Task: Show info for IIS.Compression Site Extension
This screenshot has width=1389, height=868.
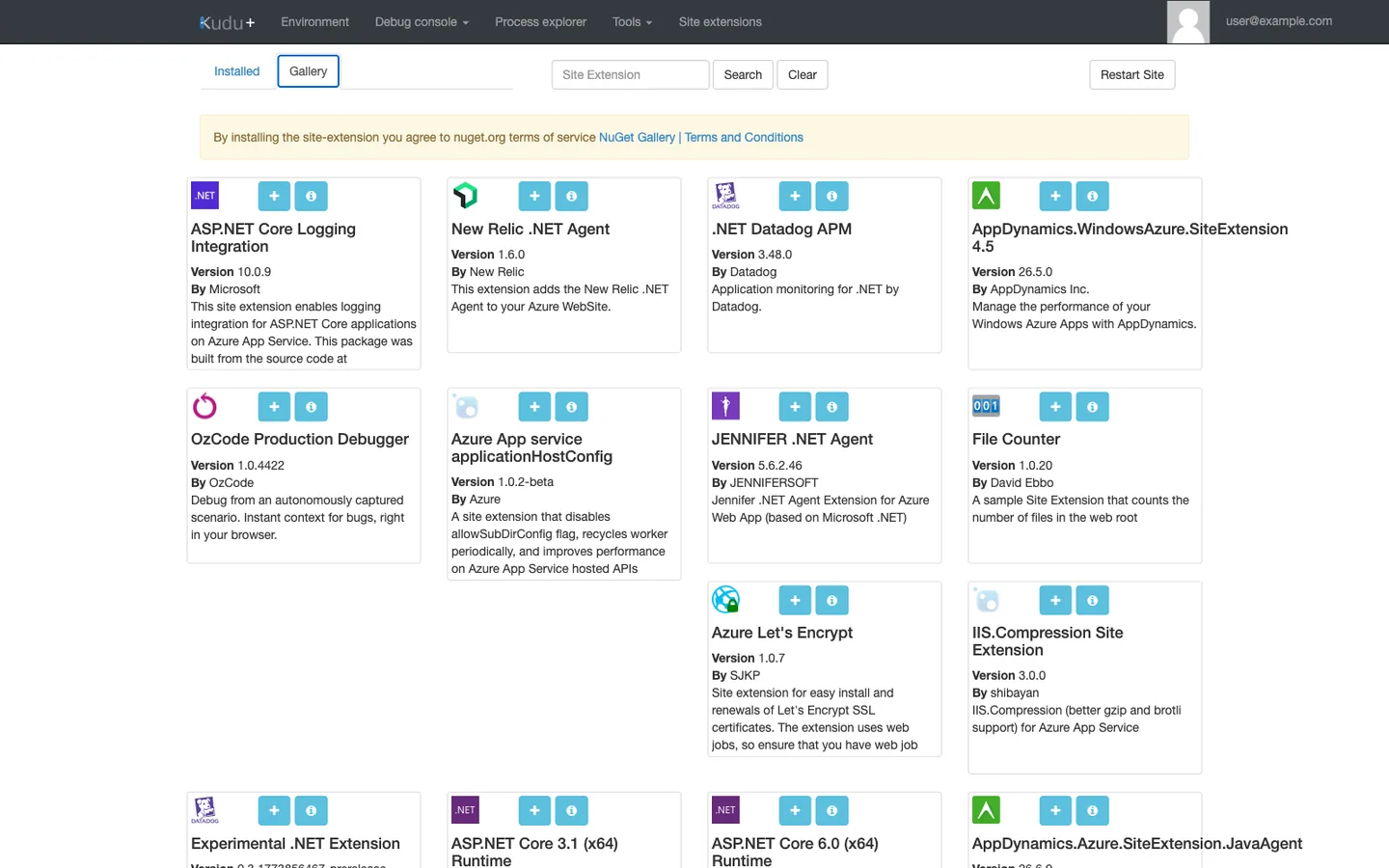Action: [x=1092, y=600]
